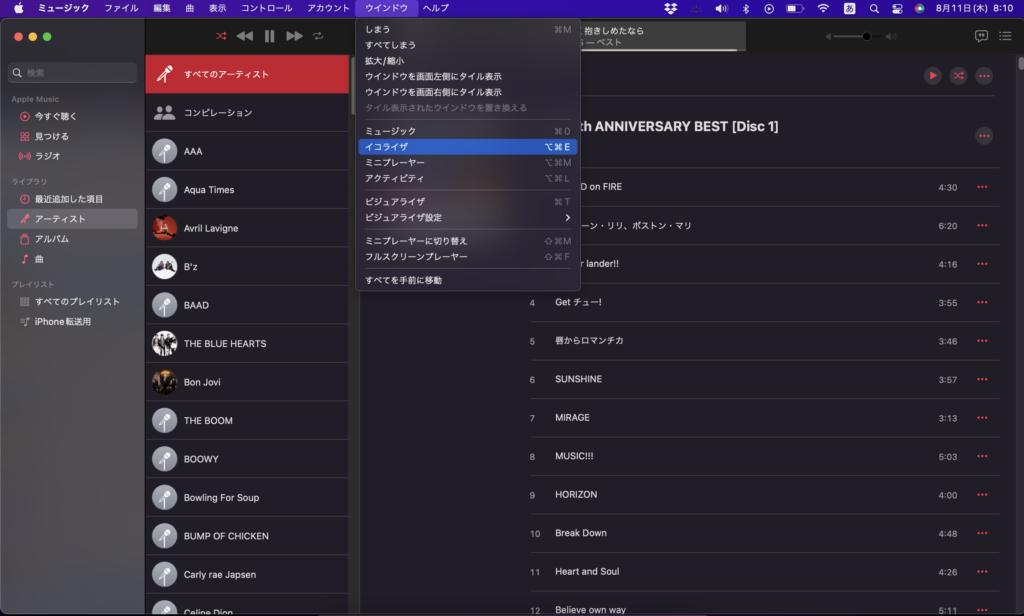Pause the current song
This screenshot has width=1024, height=616.
(x=269, y=36)
